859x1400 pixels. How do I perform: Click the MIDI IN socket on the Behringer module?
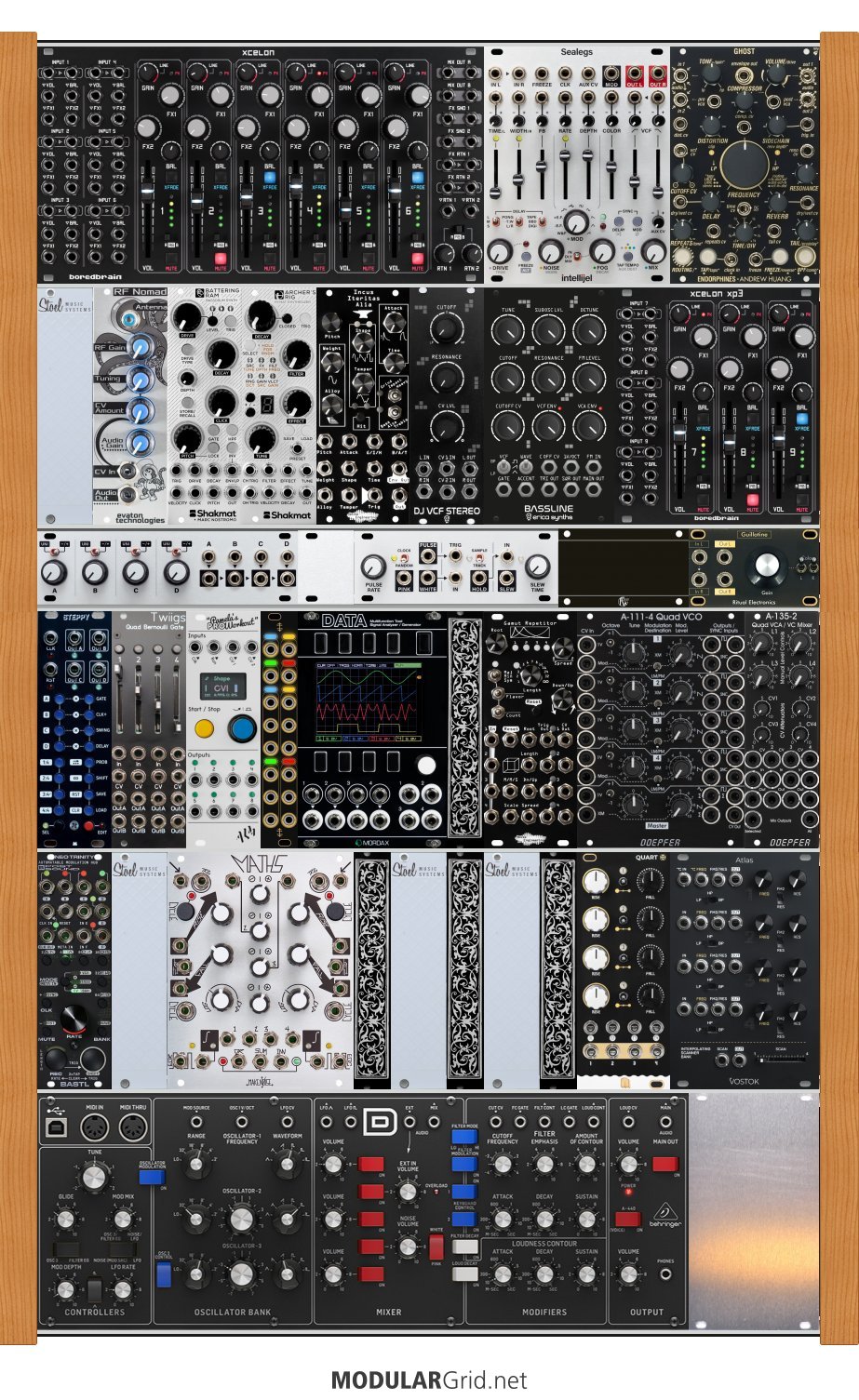point(95,1128)
